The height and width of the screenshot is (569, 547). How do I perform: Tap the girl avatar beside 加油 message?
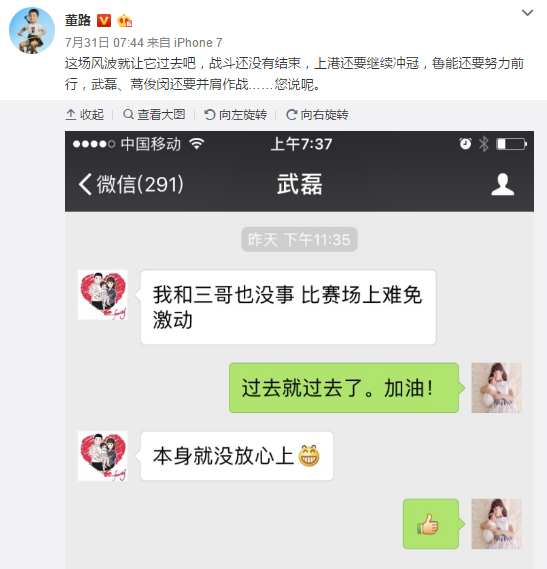[496, 388]
